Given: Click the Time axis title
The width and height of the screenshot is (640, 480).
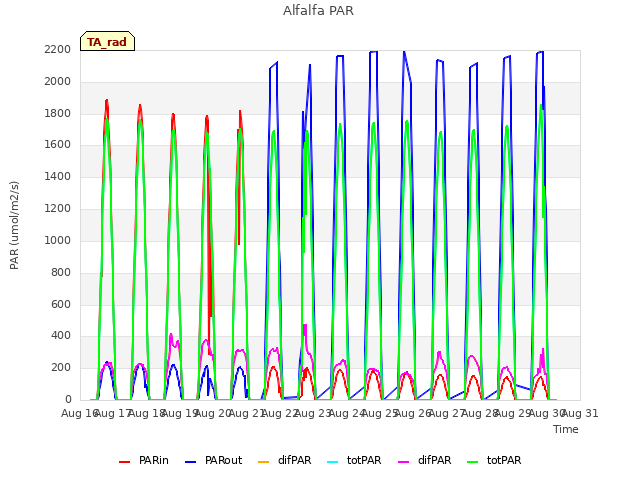Looking at the screenshot, I should (x=566, y=429).
